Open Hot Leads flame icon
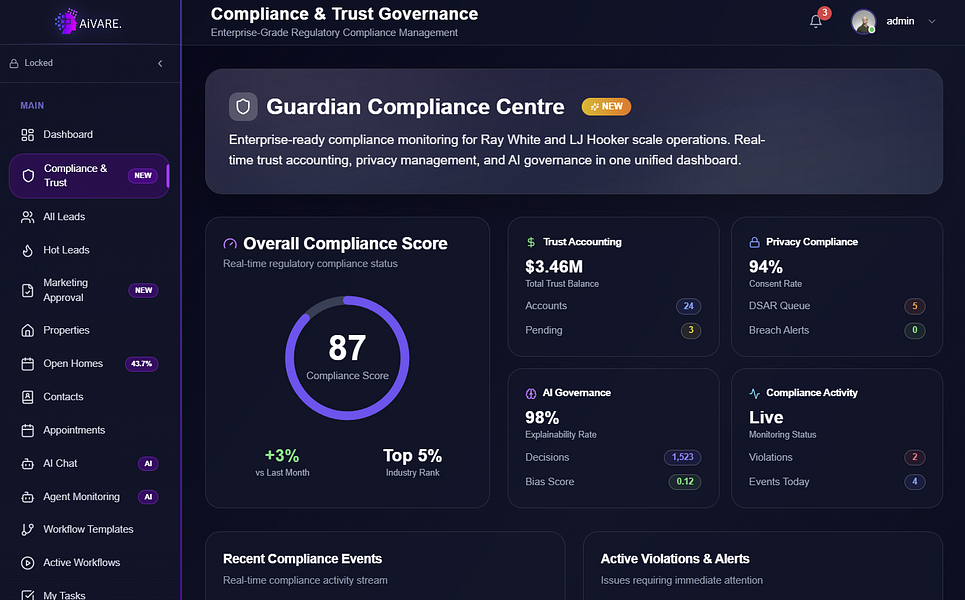The image size is (965, 600). click(28, 250)
